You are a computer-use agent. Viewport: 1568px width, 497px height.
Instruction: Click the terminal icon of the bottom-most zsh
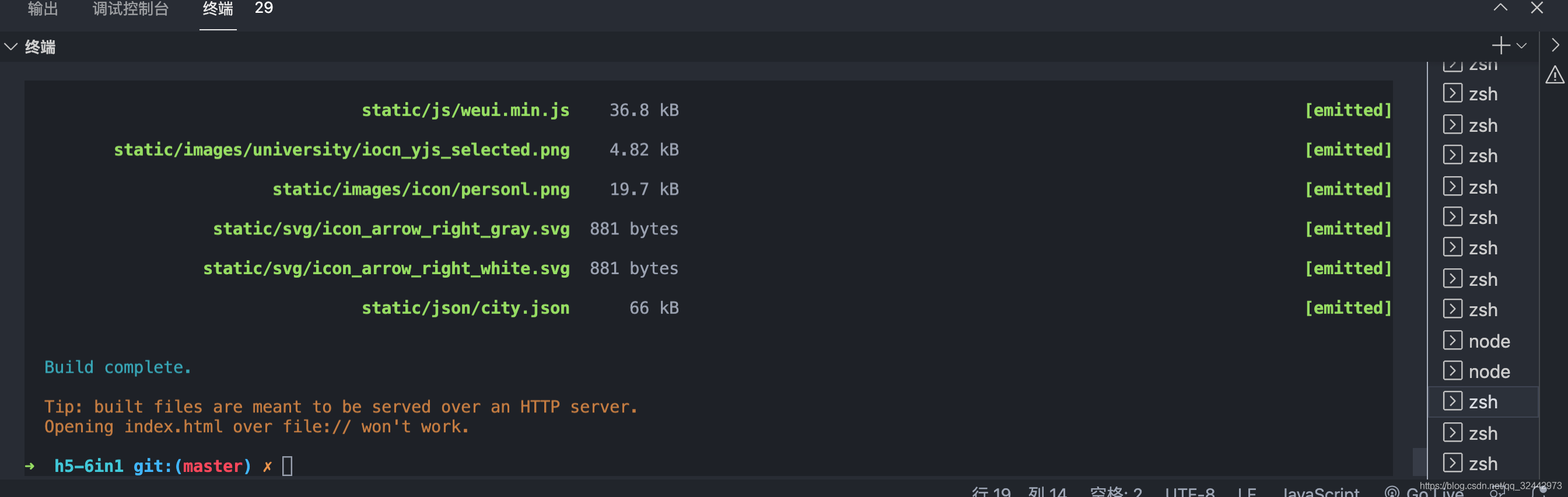tap(1452, 464)
